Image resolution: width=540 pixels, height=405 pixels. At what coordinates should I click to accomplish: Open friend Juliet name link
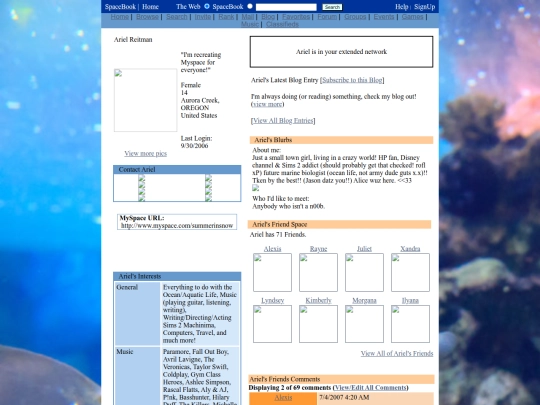364,249
